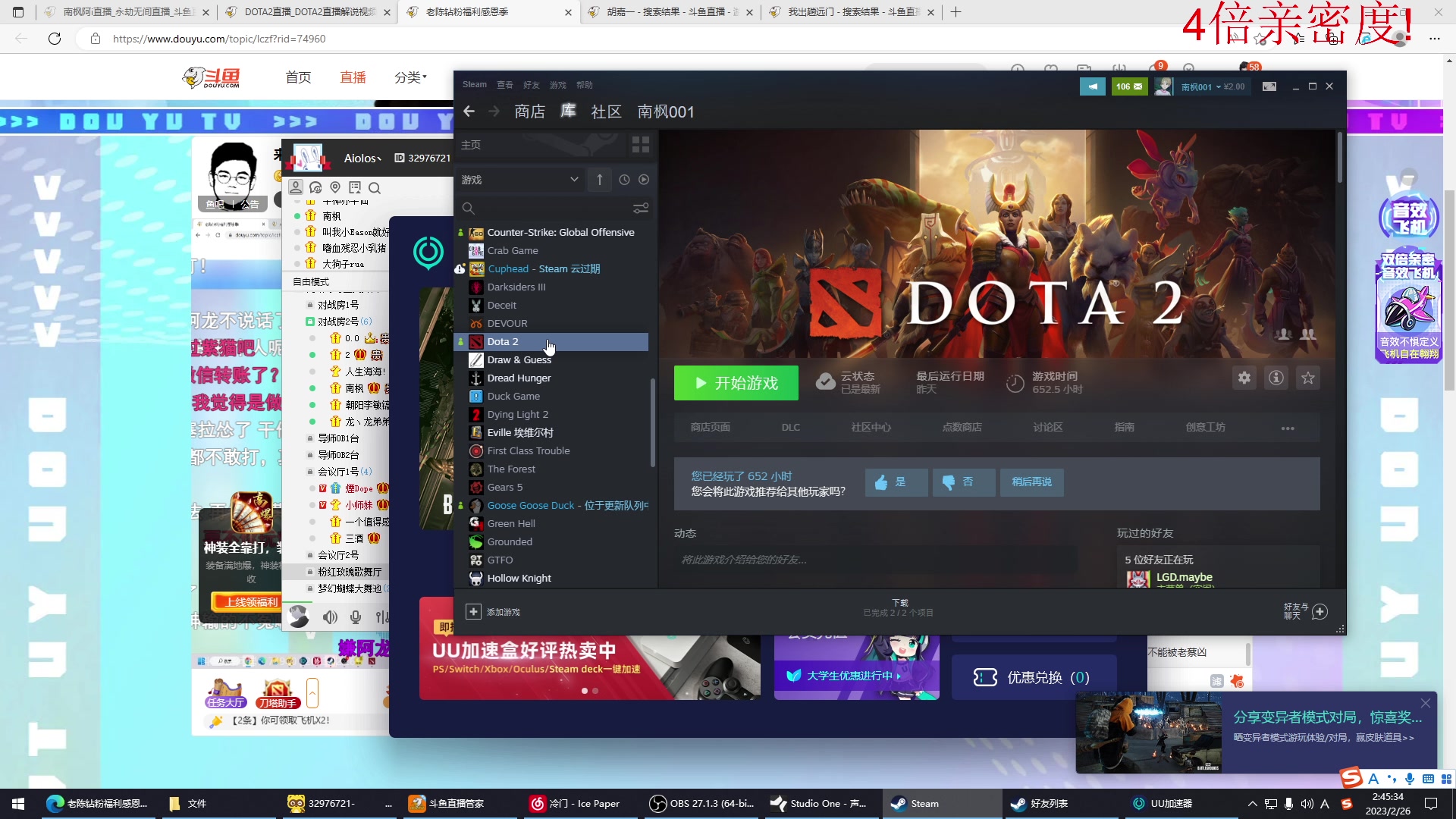Open OBS 27.1.3 from taskbar

coord(702,804)
